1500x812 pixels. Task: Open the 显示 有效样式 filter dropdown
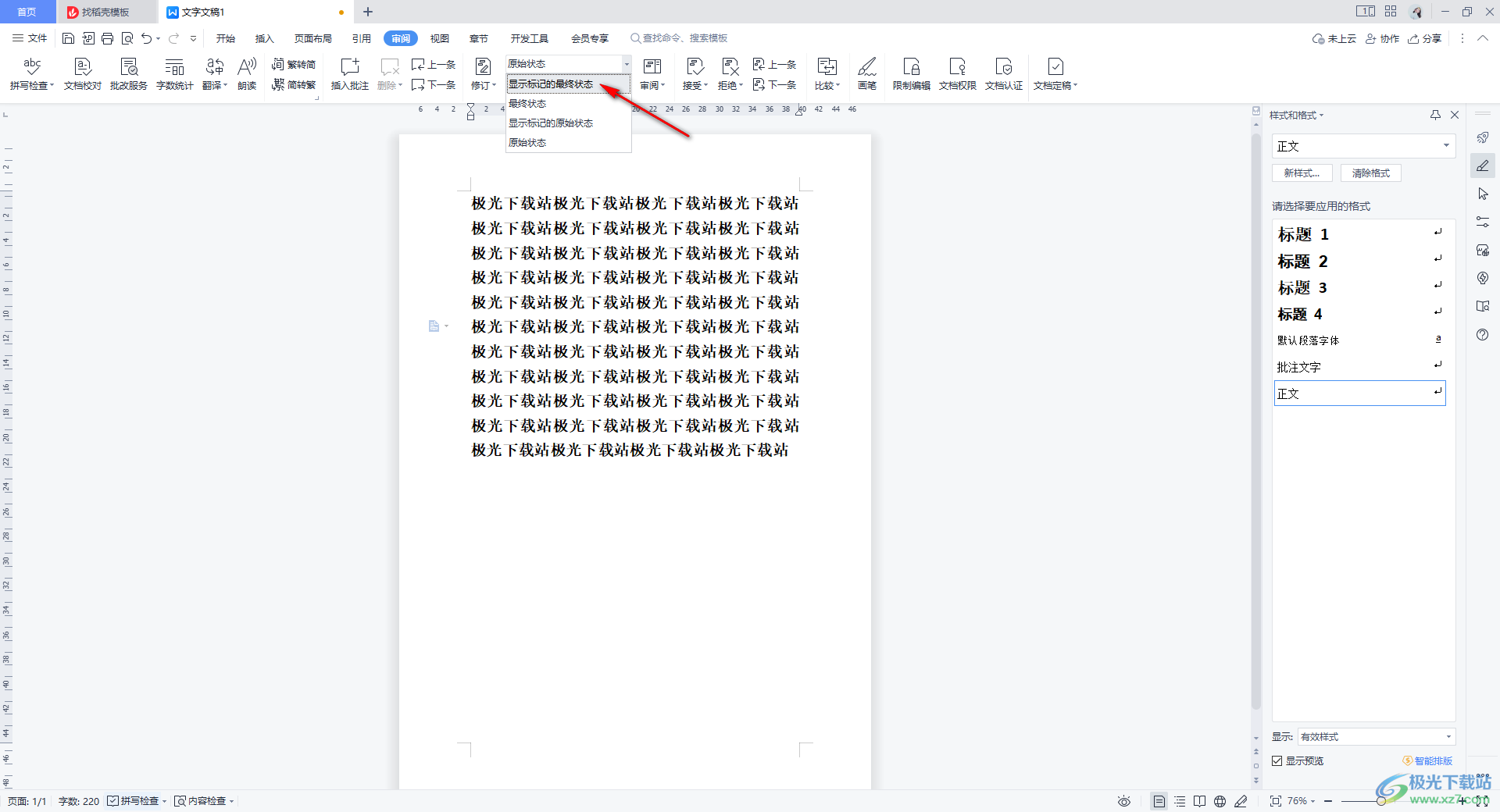1377,737
